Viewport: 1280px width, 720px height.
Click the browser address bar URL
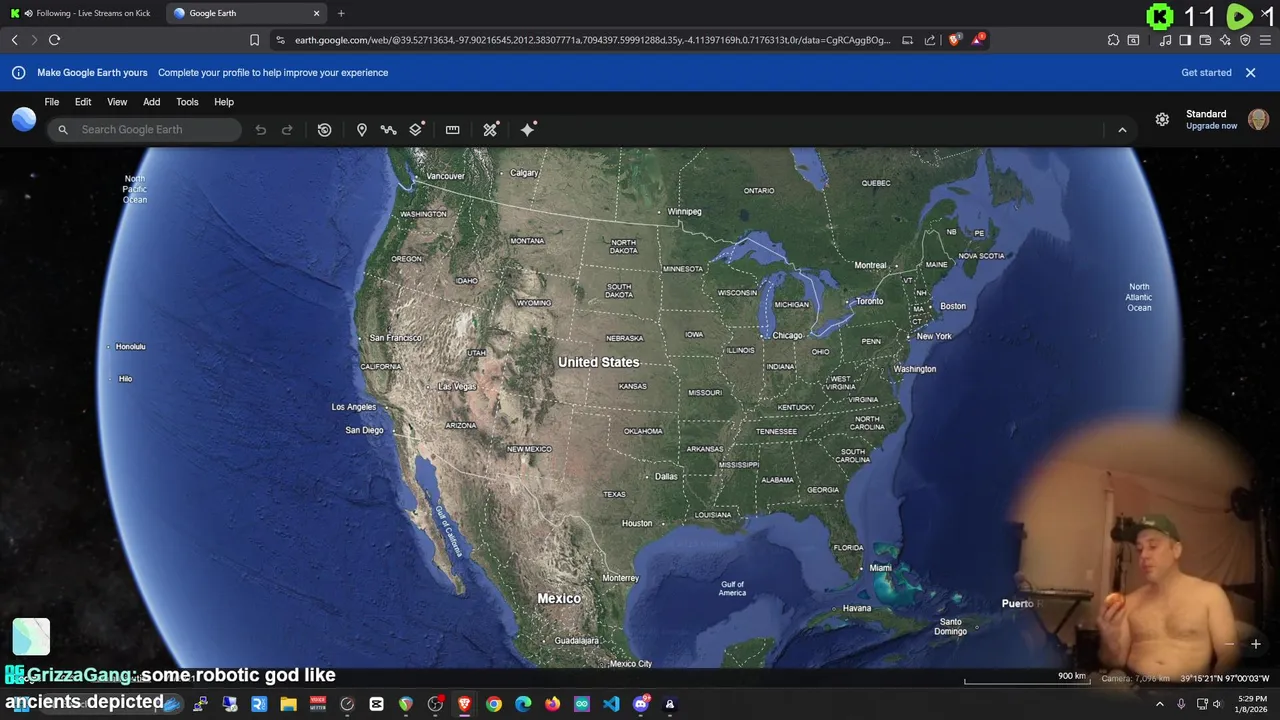pyautogui.click(x=592, y=40)
